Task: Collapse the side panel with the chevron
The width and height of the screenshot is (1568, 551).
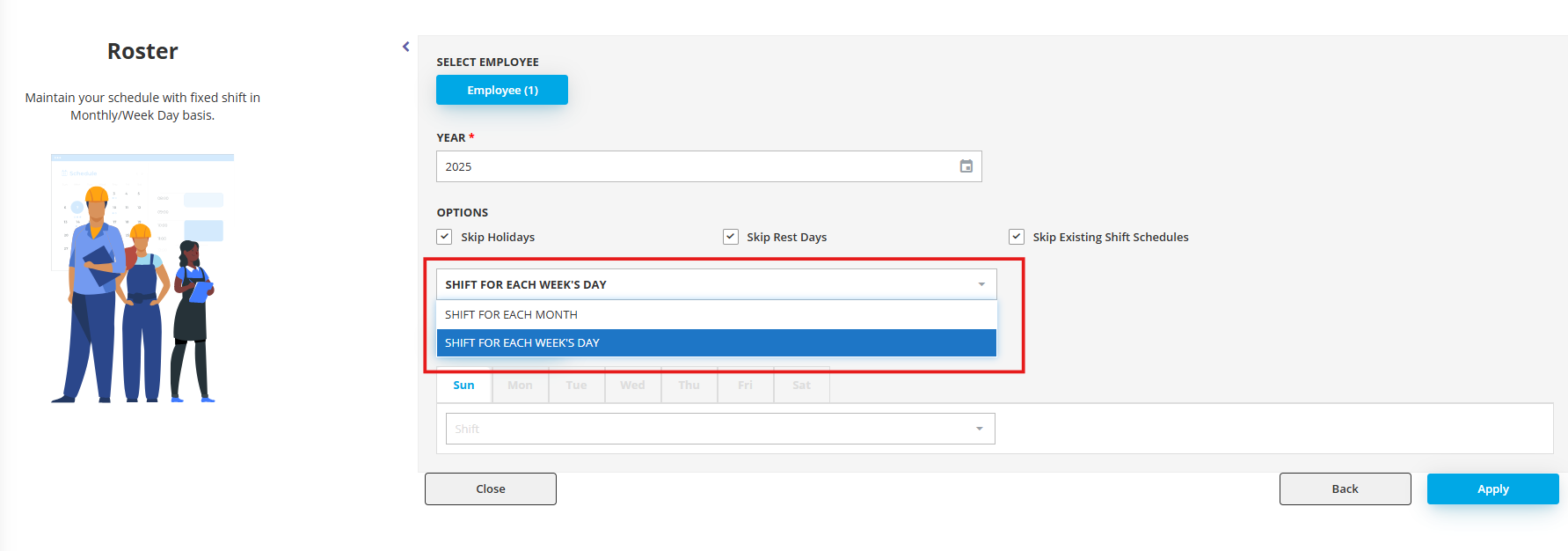Action: click(x=405, y=47)
